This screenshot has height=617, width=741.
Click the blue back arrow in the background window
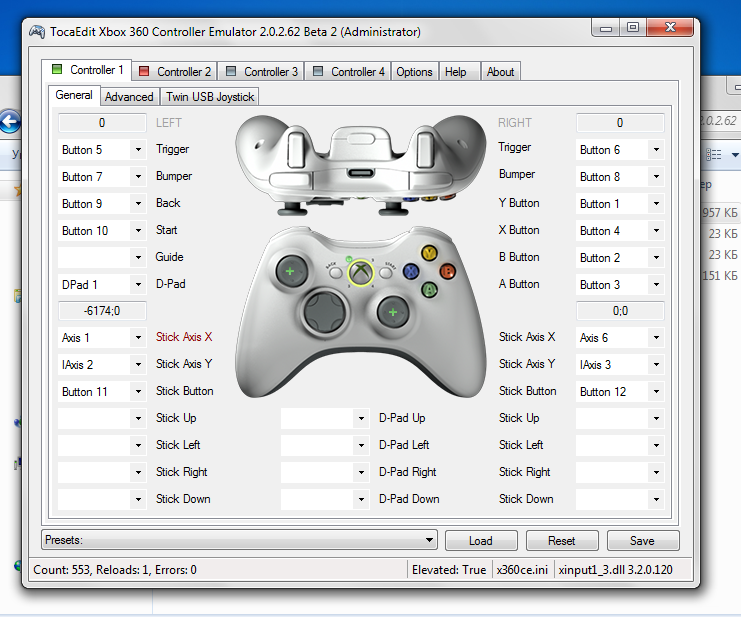click(x=9, y=122)
